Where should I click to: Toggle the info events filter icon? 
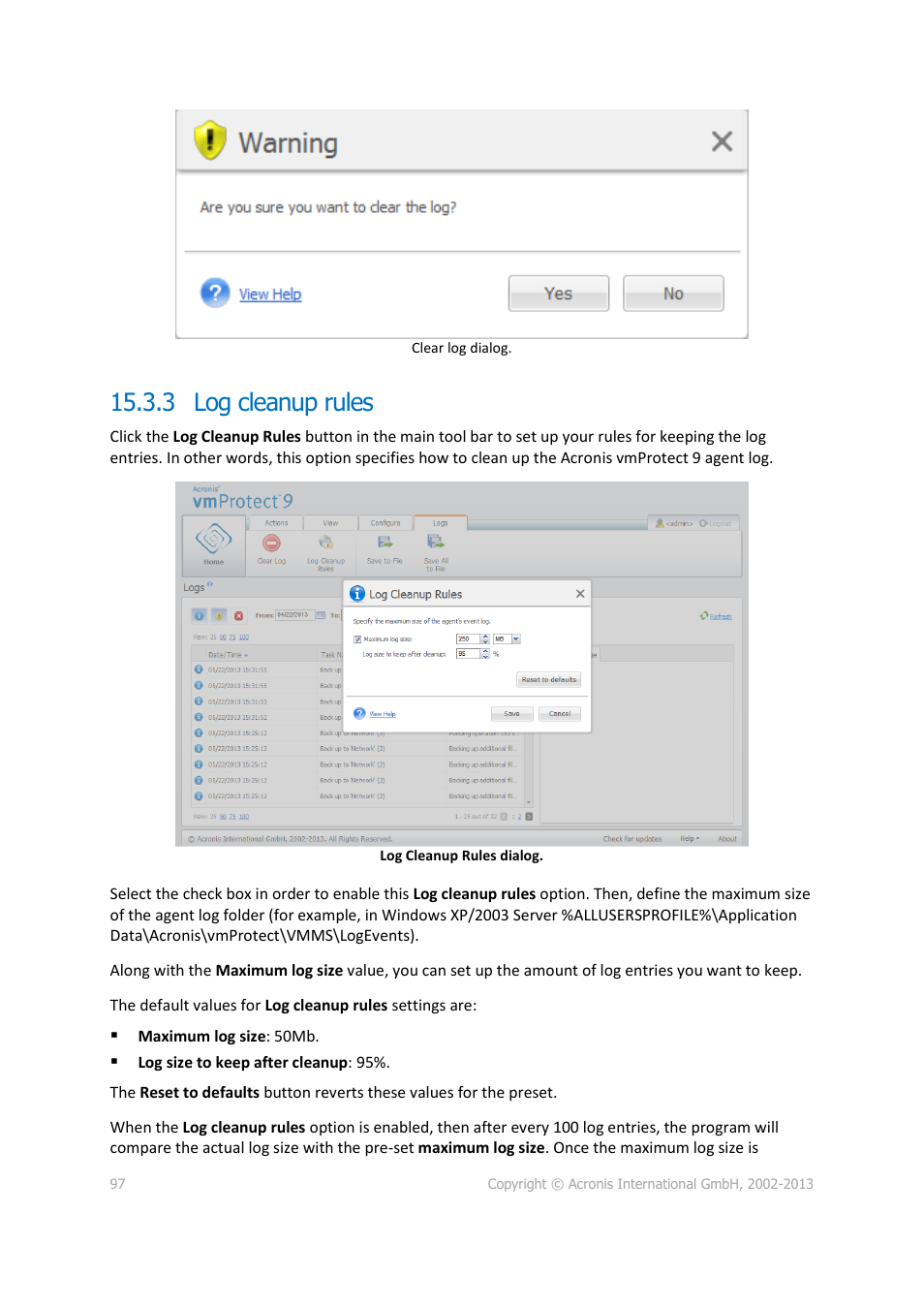(x=200, y=615)
